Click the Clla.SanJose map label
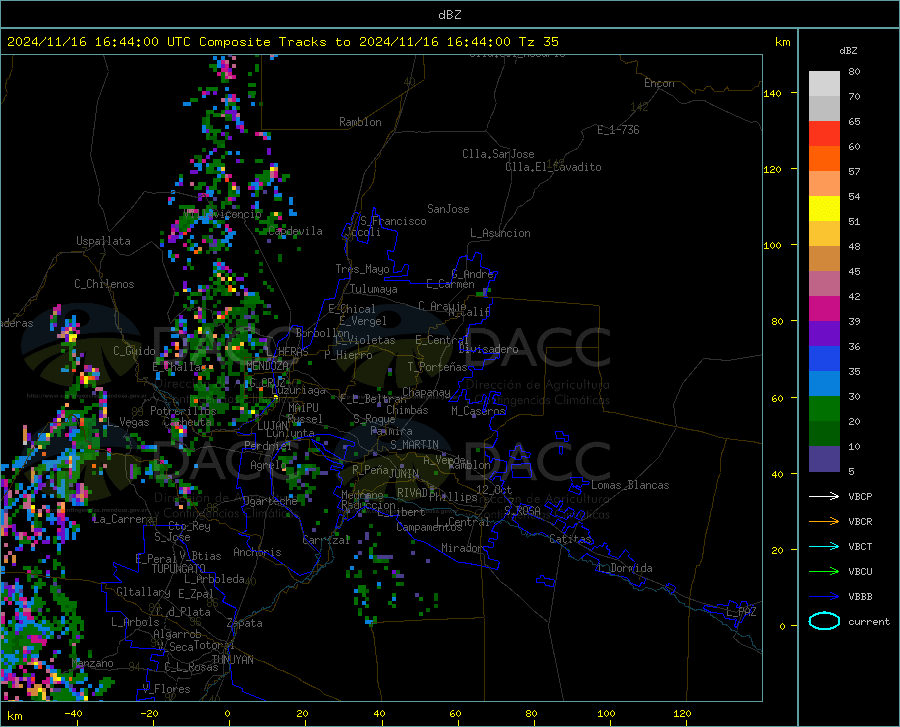900x727 pixels. (x=498, y=154)
